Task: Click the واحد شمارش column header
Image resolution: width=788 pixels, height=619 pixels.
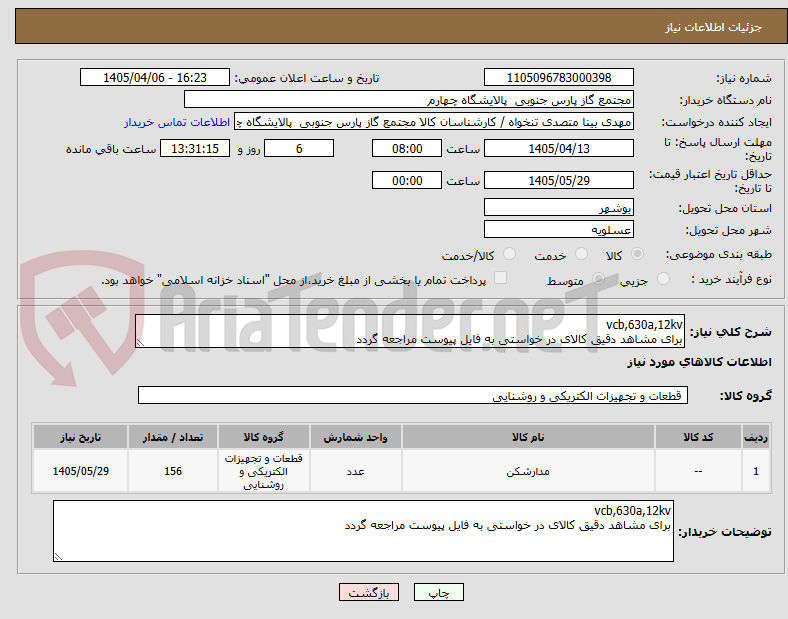Action: click(x=355, y=437)
